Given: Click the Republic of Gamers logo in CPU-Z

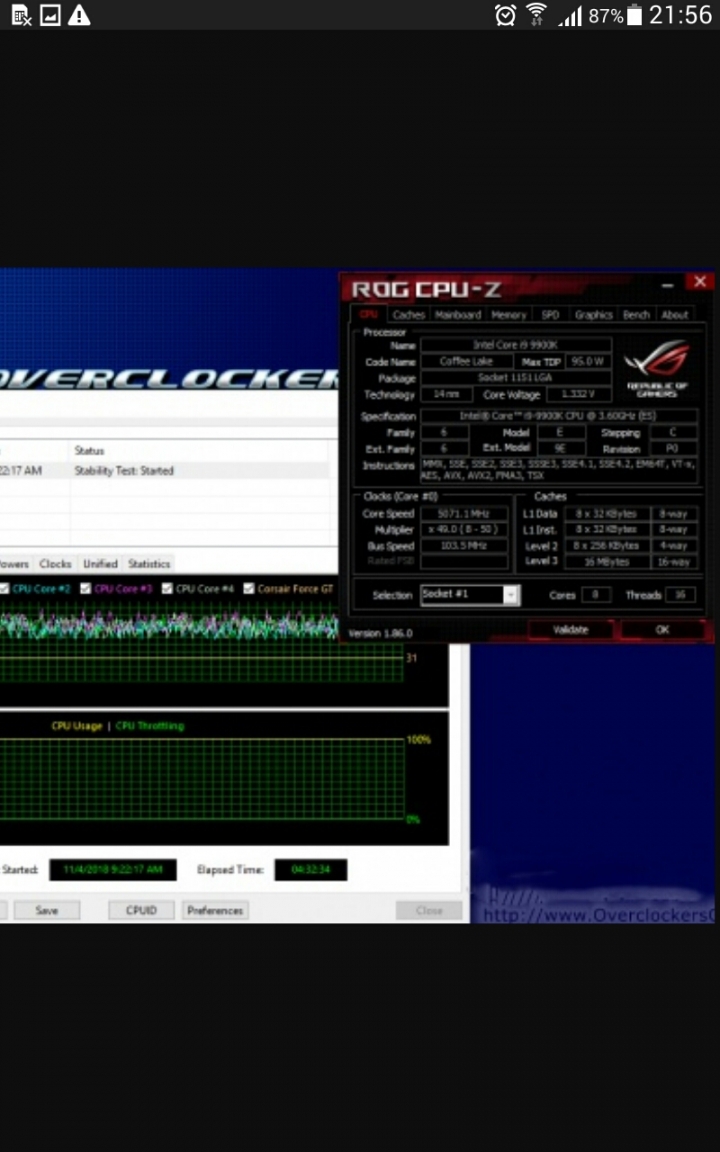Looking at the screenshot, I should coord(658,367).
